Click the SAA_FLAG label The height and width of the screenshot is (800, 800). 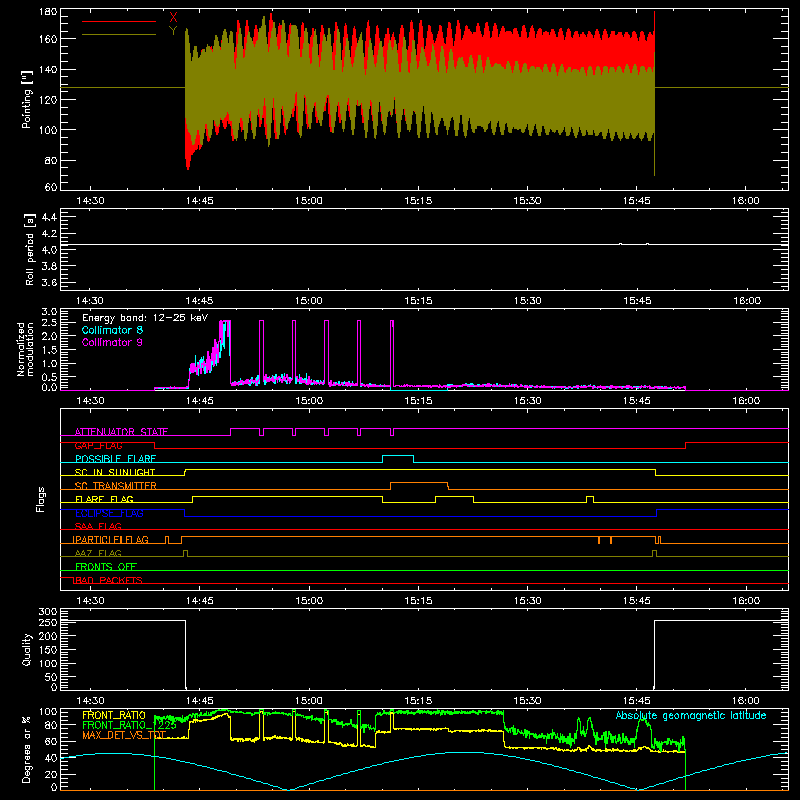(x=98, y=526)
